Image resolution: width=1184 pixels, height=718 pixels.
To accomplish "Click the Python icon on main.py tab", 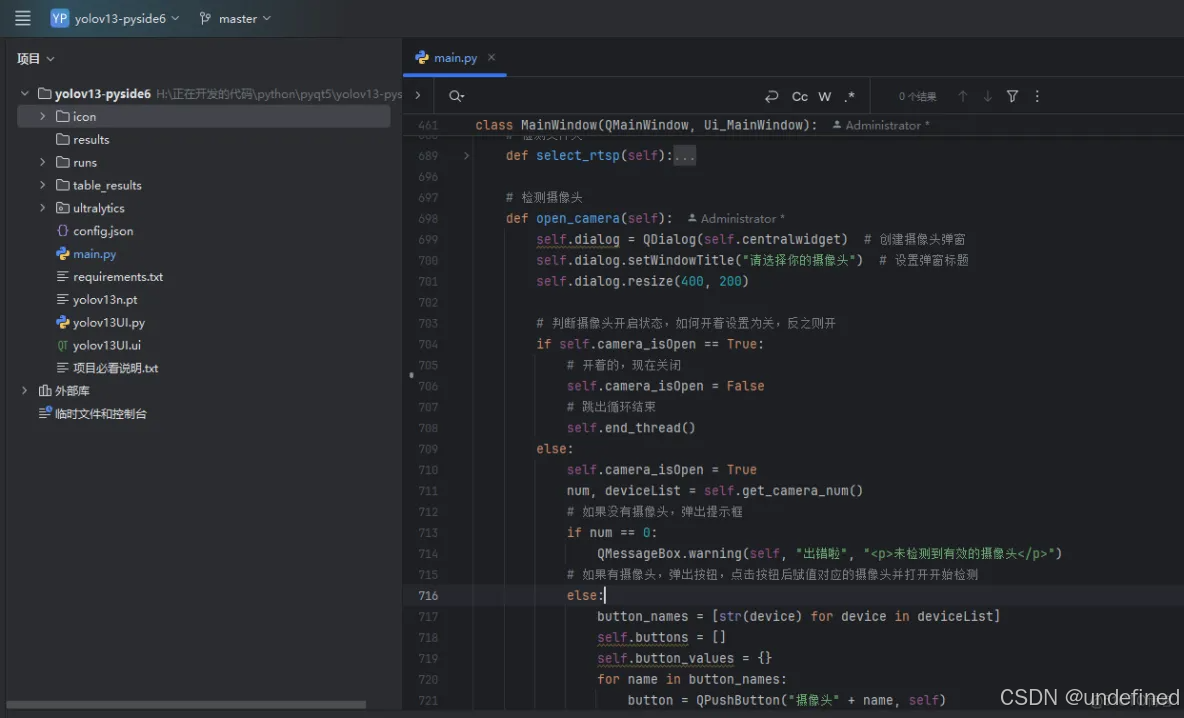I will (421, 57).
